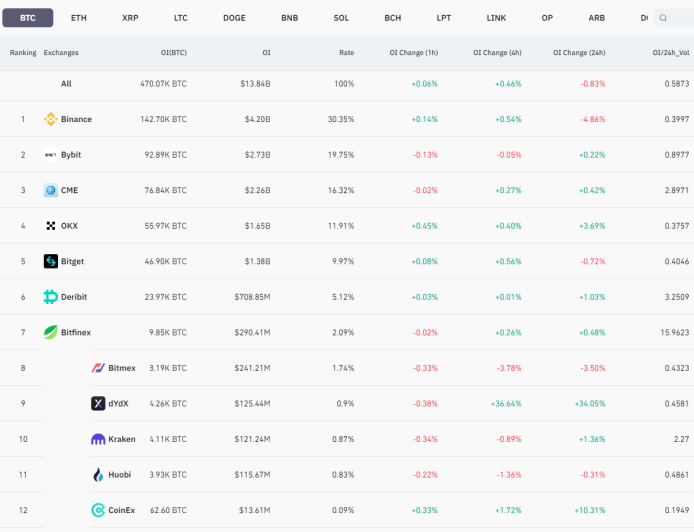Image resolution: width=694 pixels, height=532 pixels.
Task: Select the LINK coin tab
Action: (496, 18)
